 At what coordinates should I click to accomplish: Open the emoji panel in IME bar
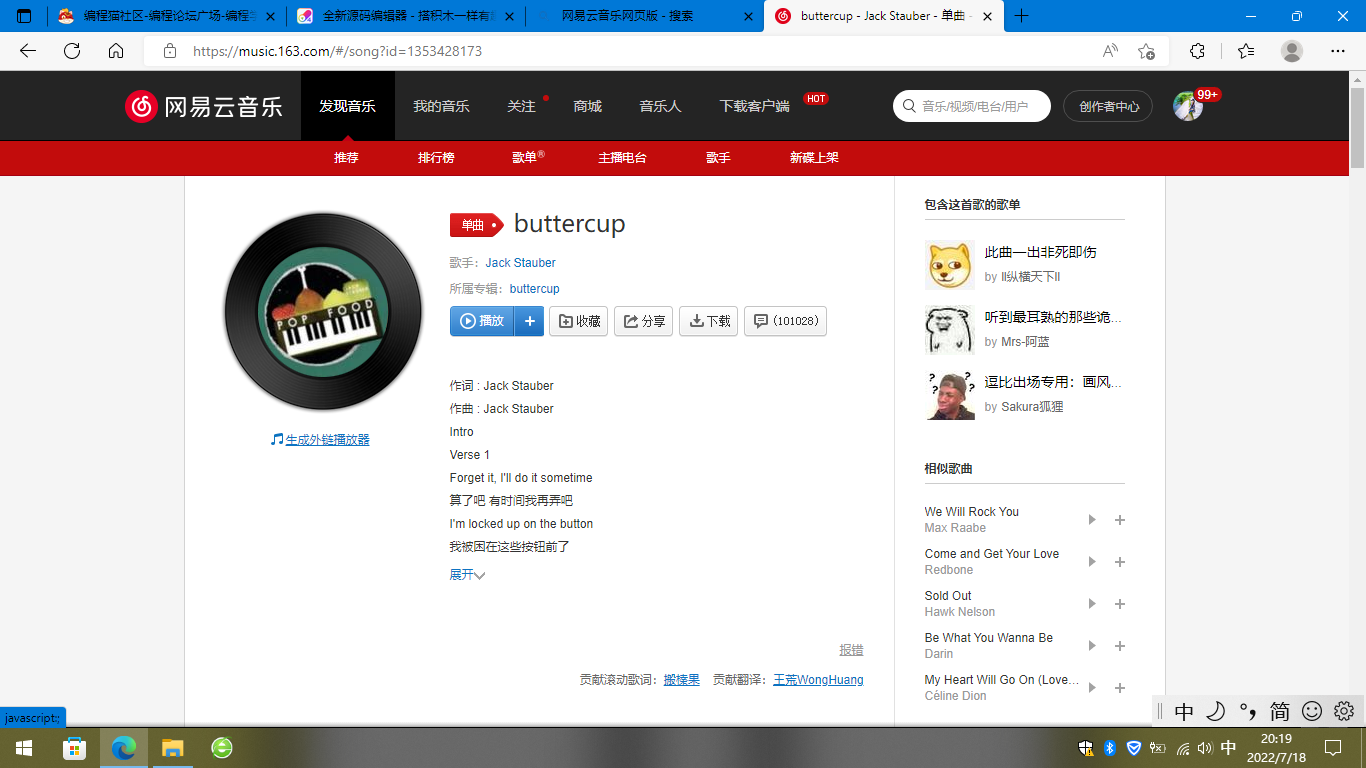click(x=1312, y=711)
